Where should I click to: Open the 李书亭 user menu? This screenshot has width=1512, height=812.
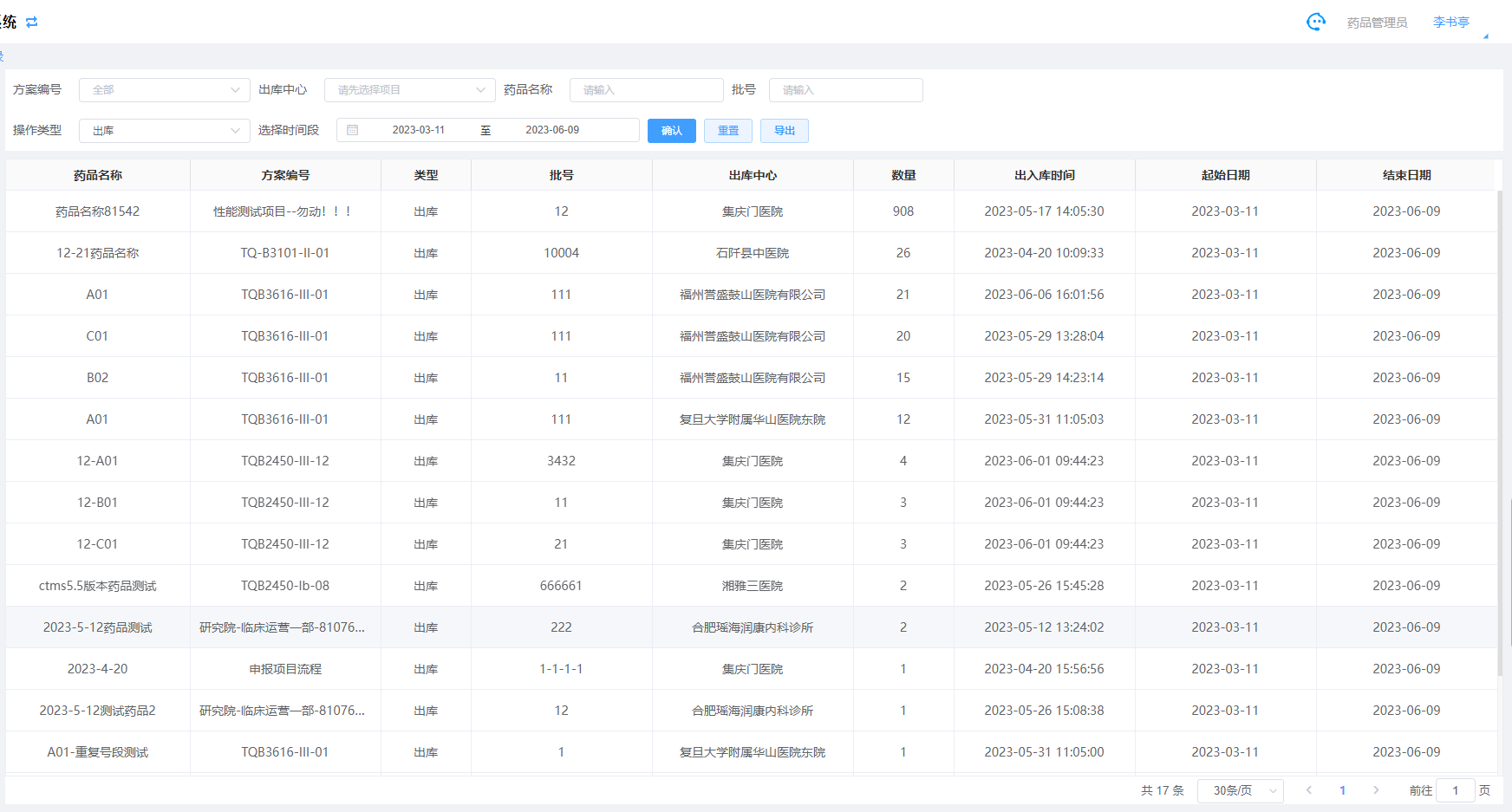click(x=1451, y=23)
